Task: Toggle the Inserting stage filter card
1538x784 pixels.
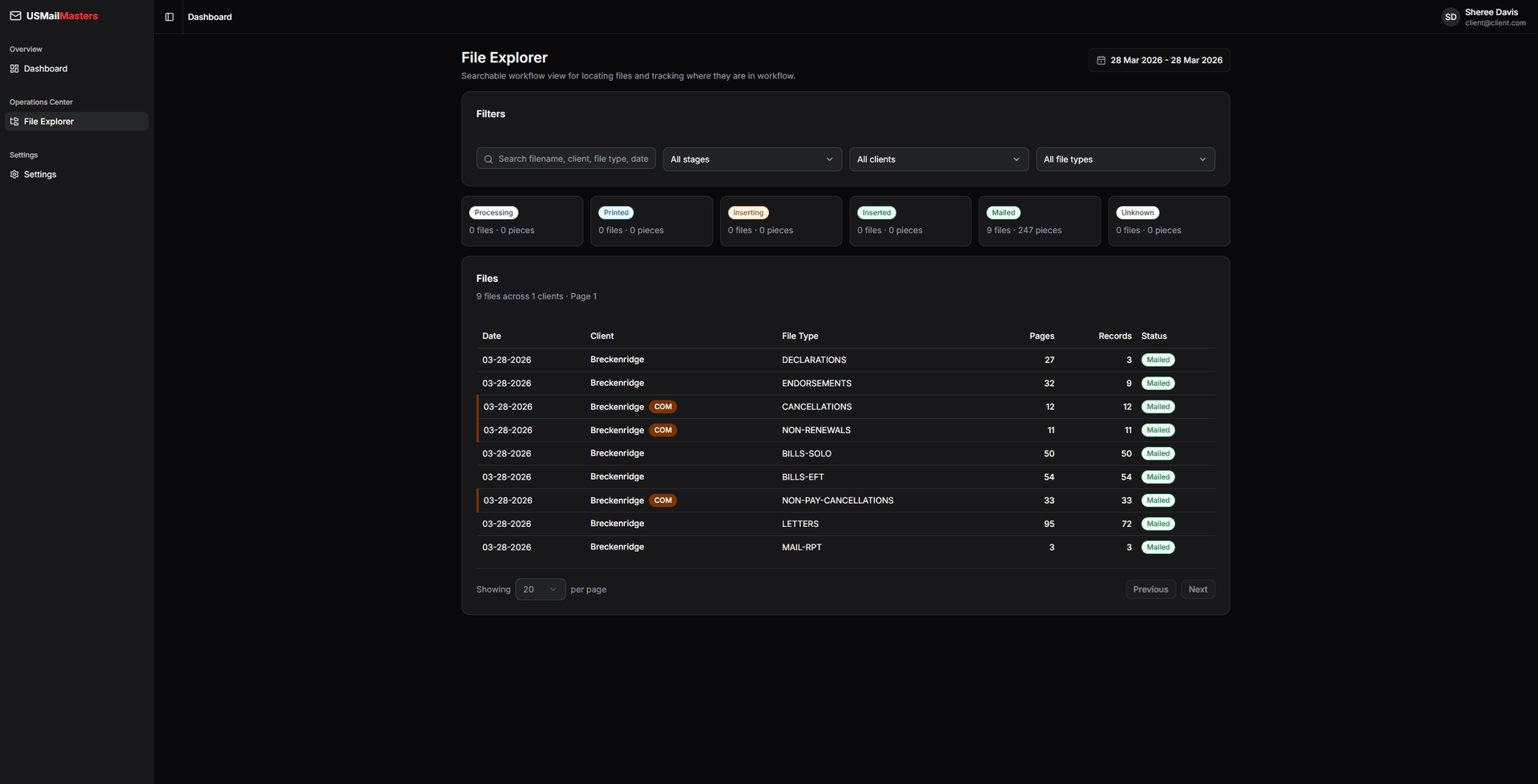Action: 780,221
